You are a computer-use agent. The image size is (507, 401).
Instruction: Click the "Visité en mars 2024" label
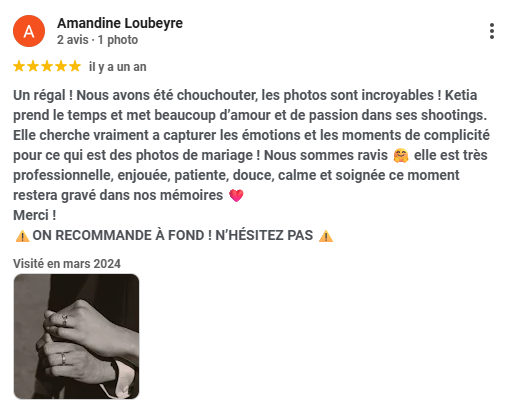[x=67, y=264]
